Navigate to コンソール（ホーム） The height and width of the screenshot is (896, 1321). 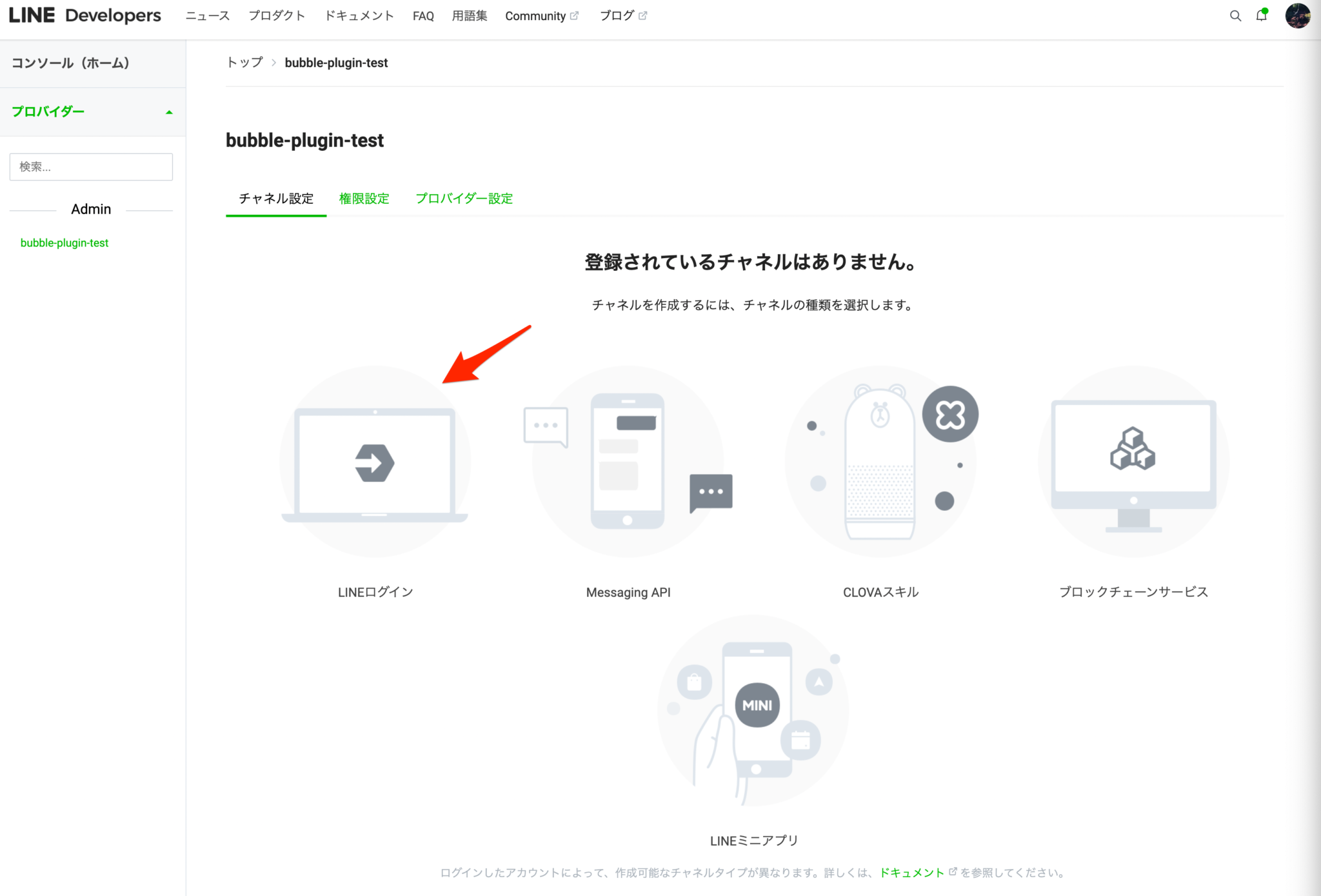tap(71, 63)
